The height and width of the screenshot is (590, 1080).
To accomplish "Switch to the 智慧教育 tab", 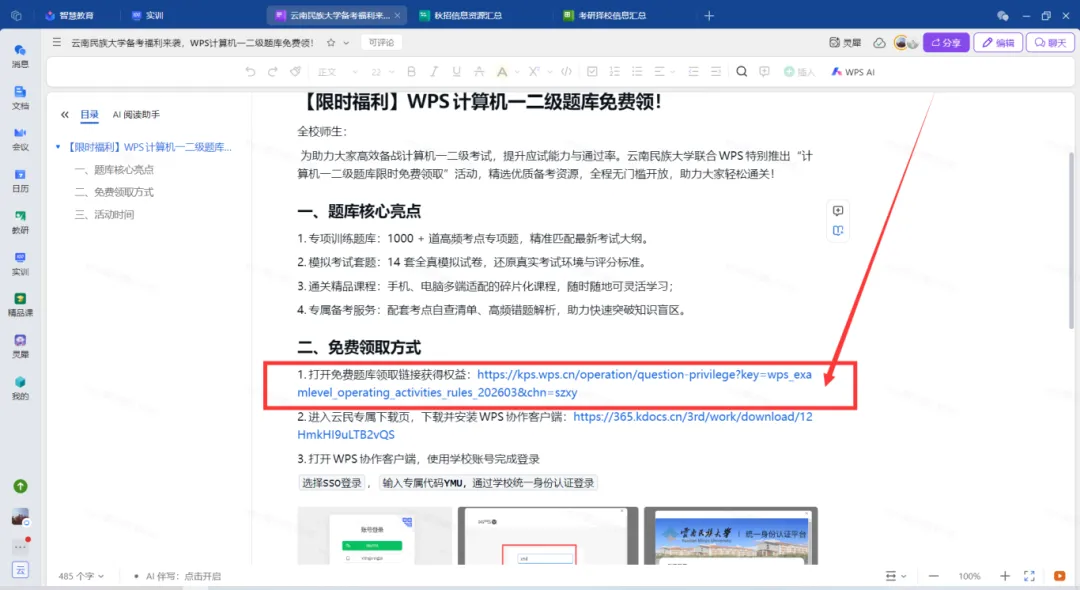I will pos(70,15).
